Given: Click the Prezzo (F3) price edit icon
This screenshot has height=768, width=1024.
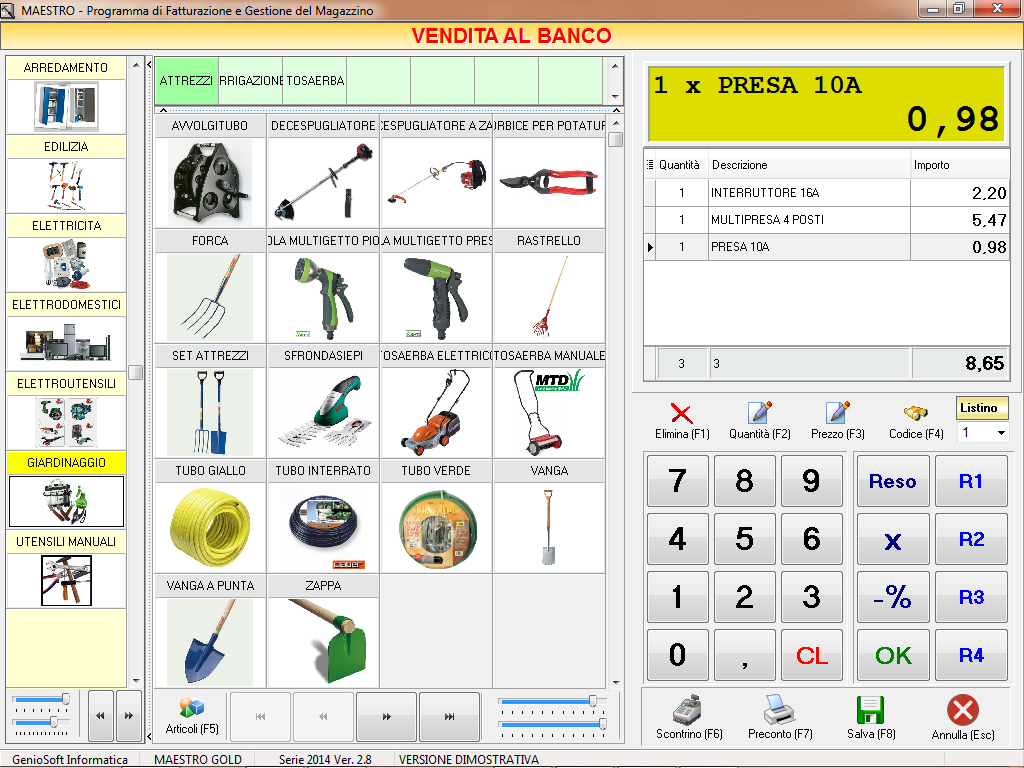Looking at the screenshot, I should tap(837, 414).
